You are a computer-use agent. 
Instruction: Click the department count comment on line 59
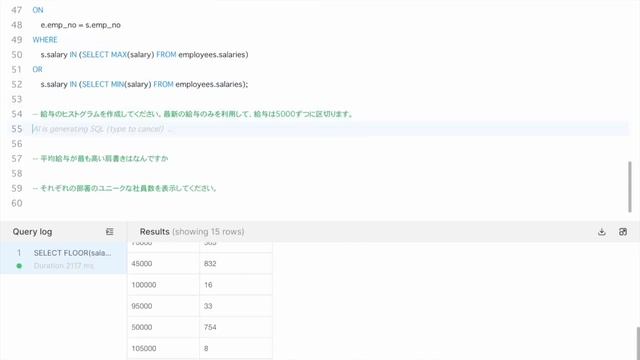pos(124,189)
